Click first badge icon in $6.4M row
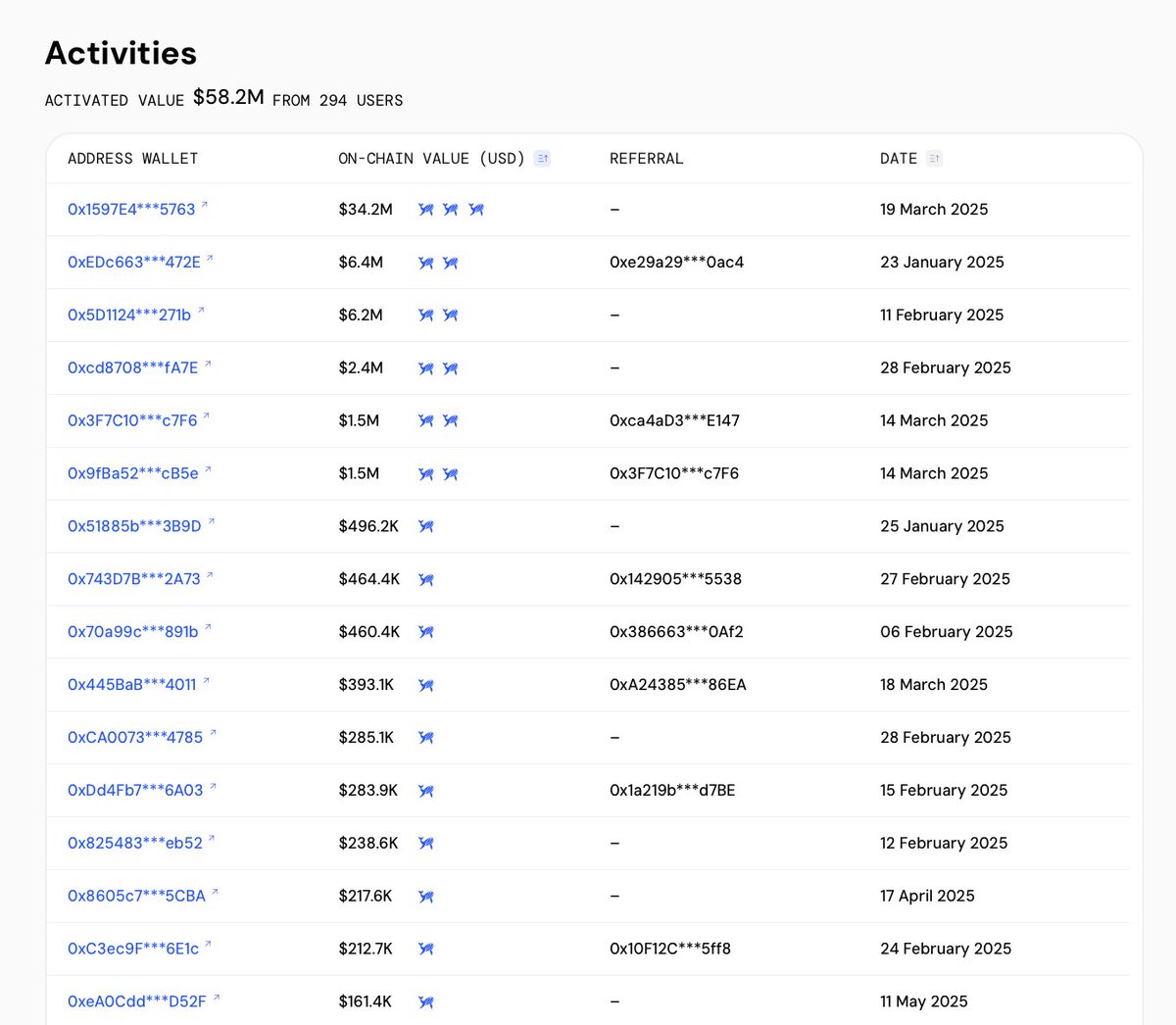This screenshot has height=1025, width=1176. coord(426,263)
